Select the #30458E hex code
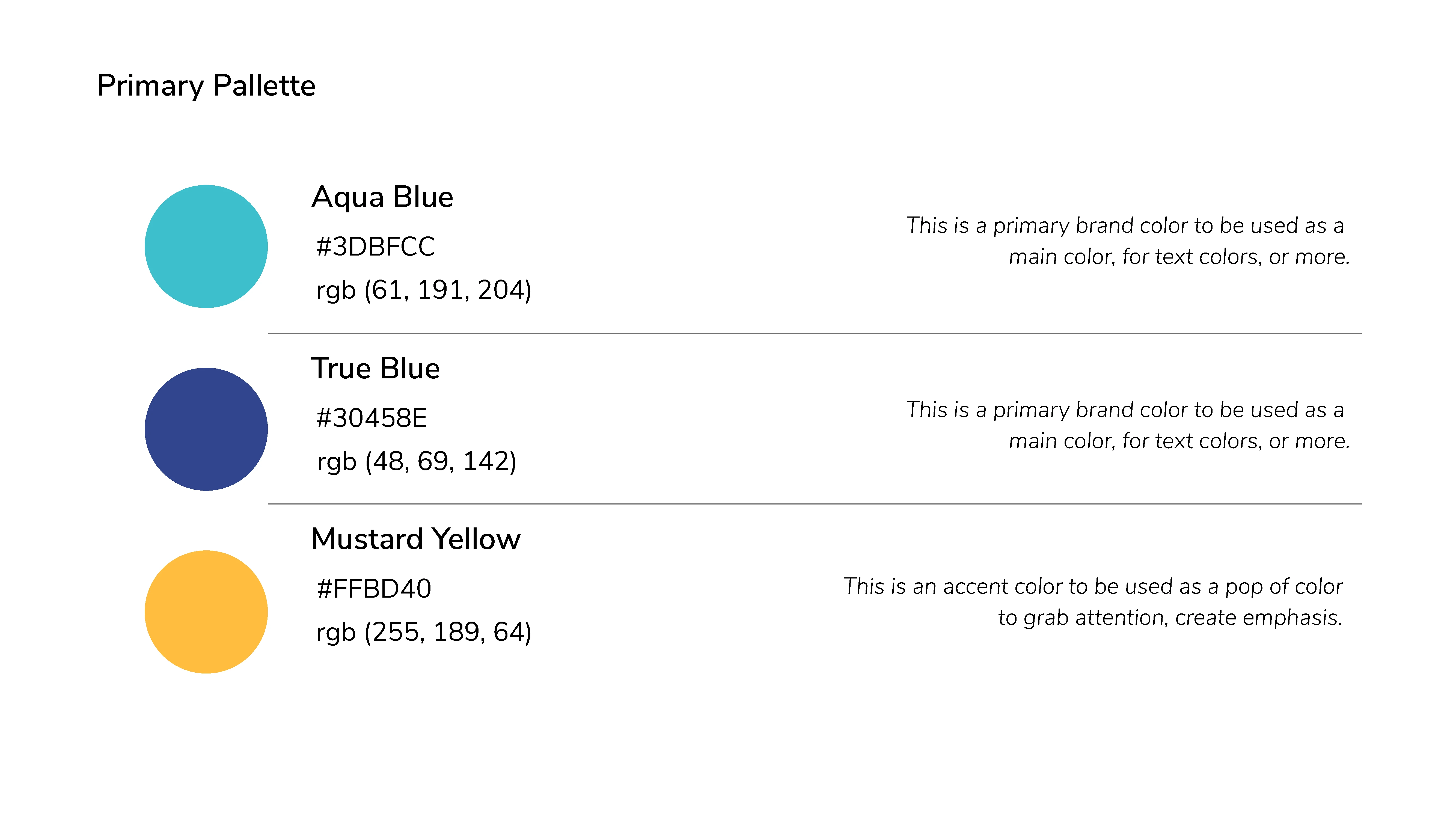1456x819 pixels. pos(371,418)
